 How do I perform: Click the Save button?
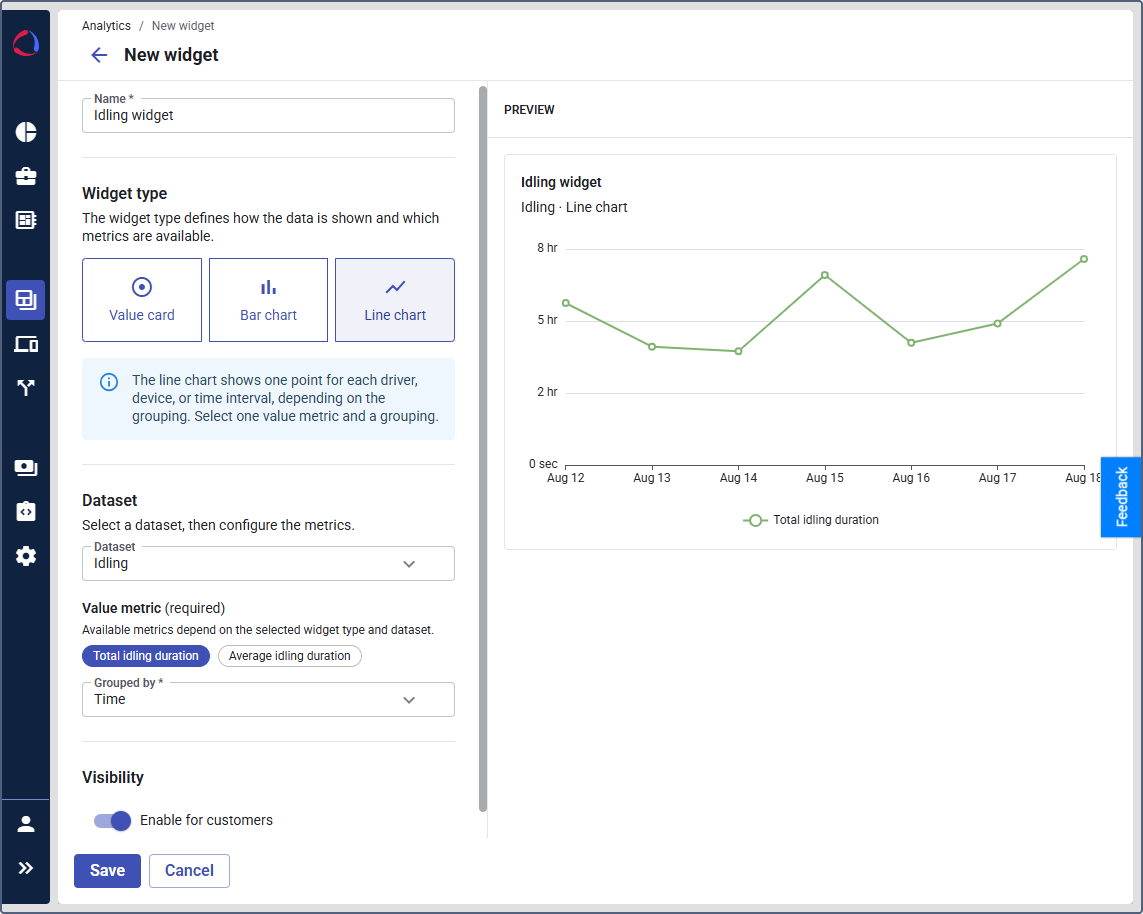[107, 871]
